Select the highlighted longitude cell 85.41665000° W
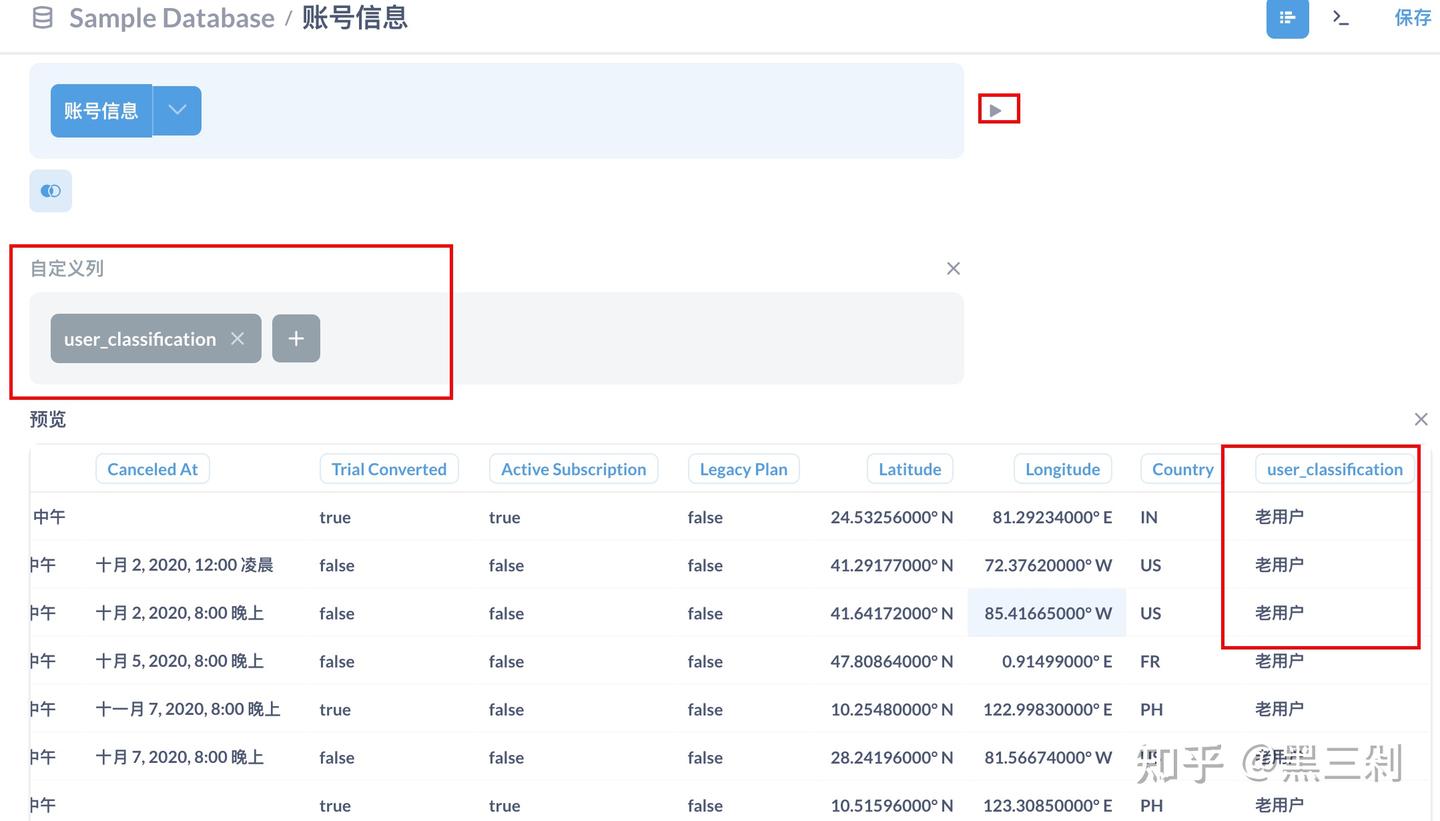Viewport: 1440px width, 821px height. tap(1046, 613)
